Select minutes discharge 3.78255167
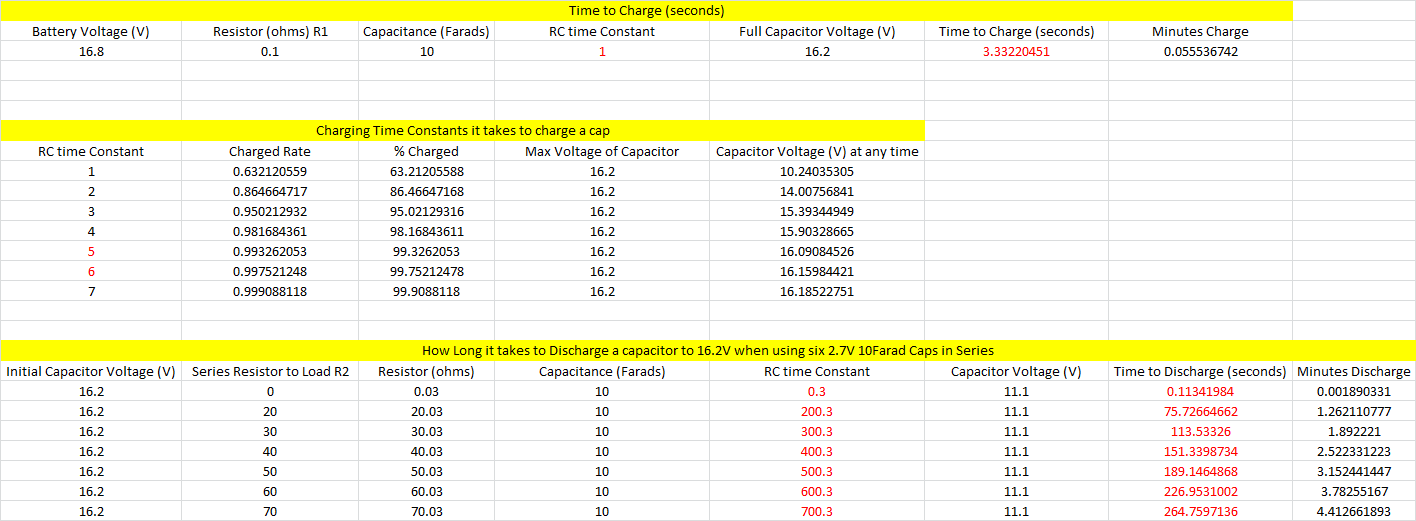Image resolution: width=1416 pixels, height=521 pixels. pos(1354,491)
